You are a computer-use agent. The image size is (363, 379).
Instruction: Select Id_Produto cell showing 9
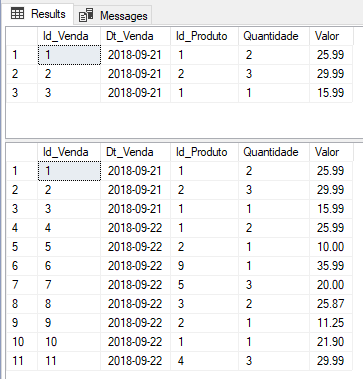(204, 266)
